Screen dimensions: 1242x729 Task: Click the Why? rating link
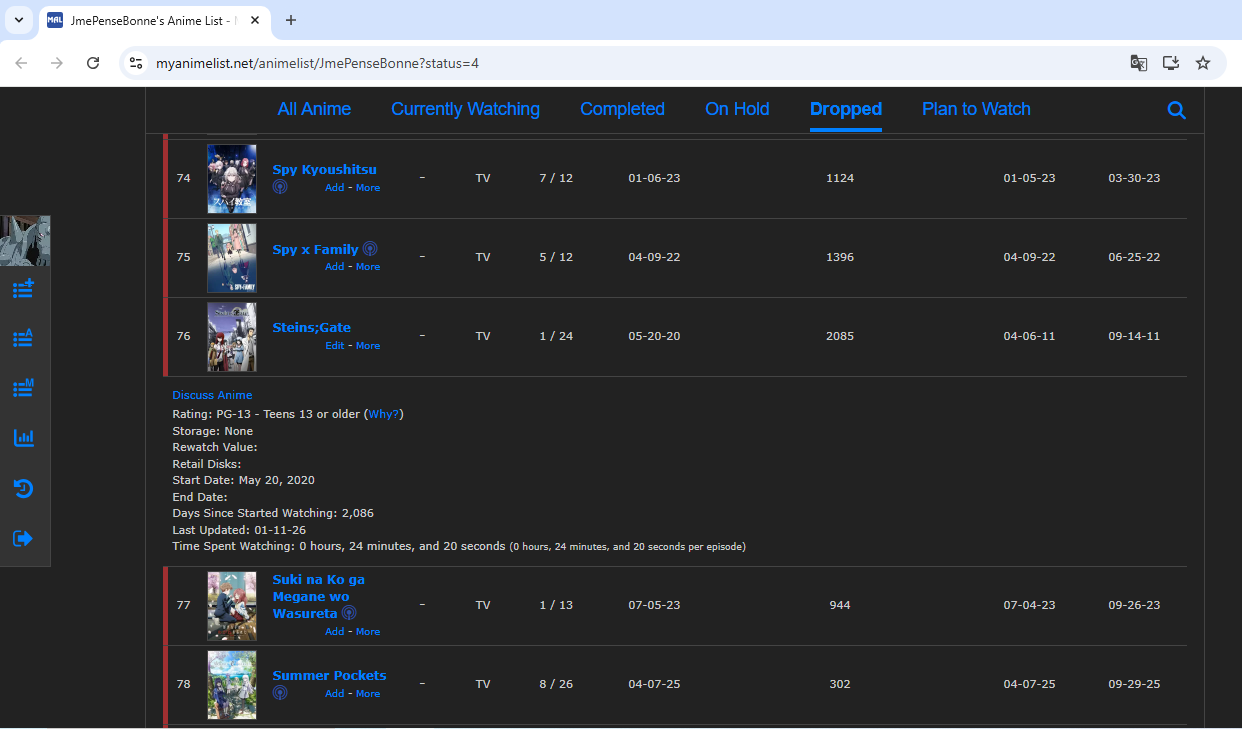tap(383, 414)
